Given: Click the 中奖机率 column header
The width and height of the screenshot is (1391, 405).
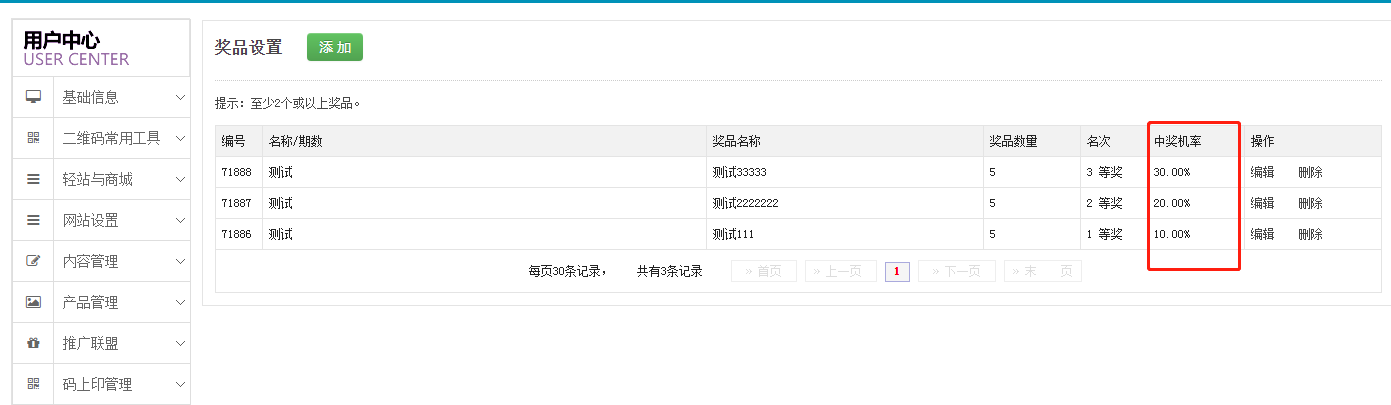Looking at the screenshot, I should tap(1177, 141).
